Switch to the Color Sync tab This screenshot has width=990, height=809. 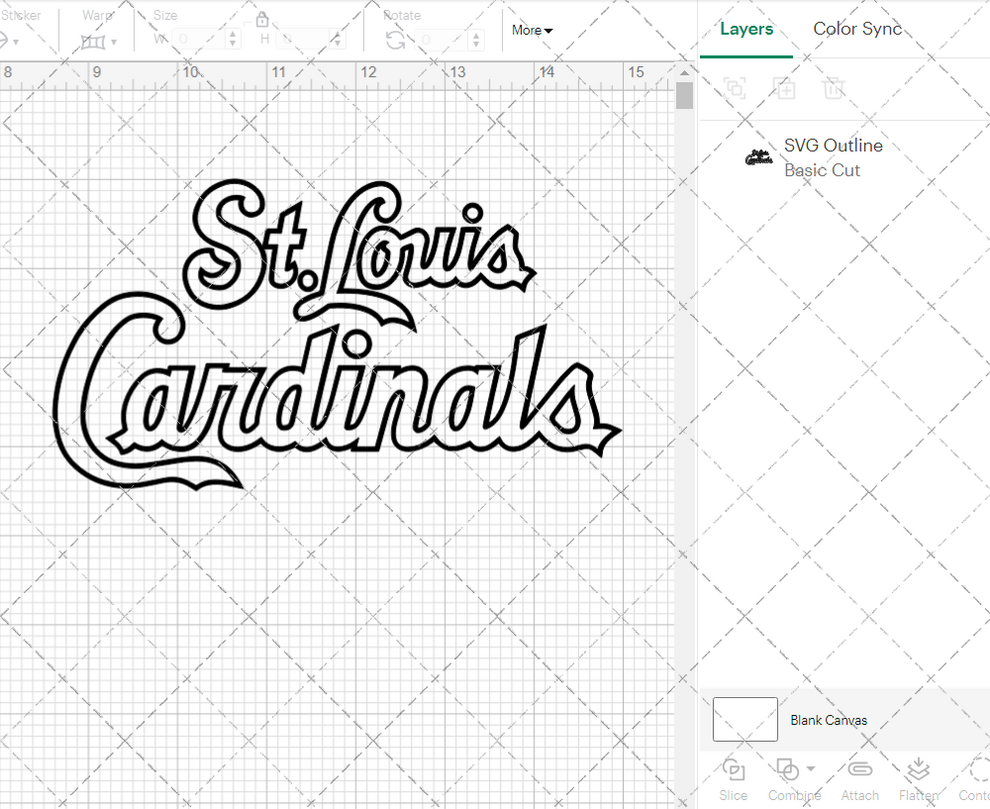[x=857, y=29]
